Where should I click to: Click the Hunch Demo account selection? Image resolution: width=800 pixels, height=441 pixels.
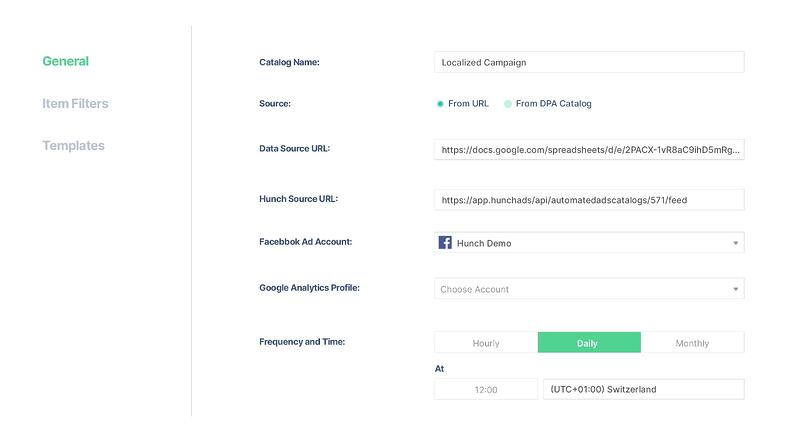(484, 243)
